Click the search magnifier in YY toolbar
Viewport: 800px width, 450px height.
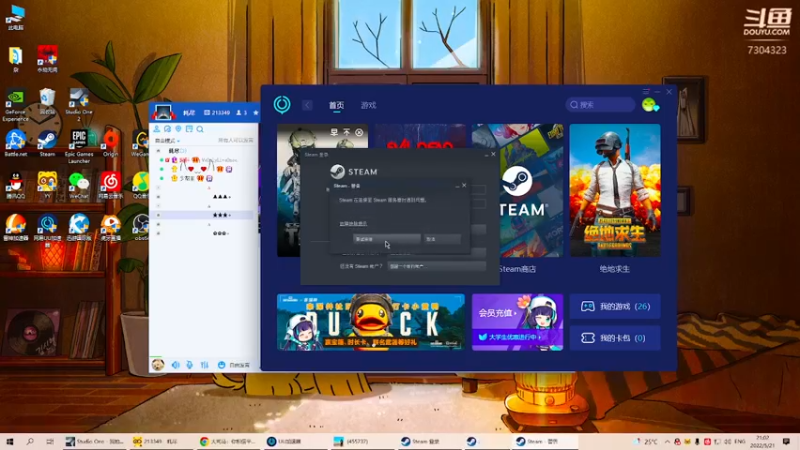pos(200,129)
